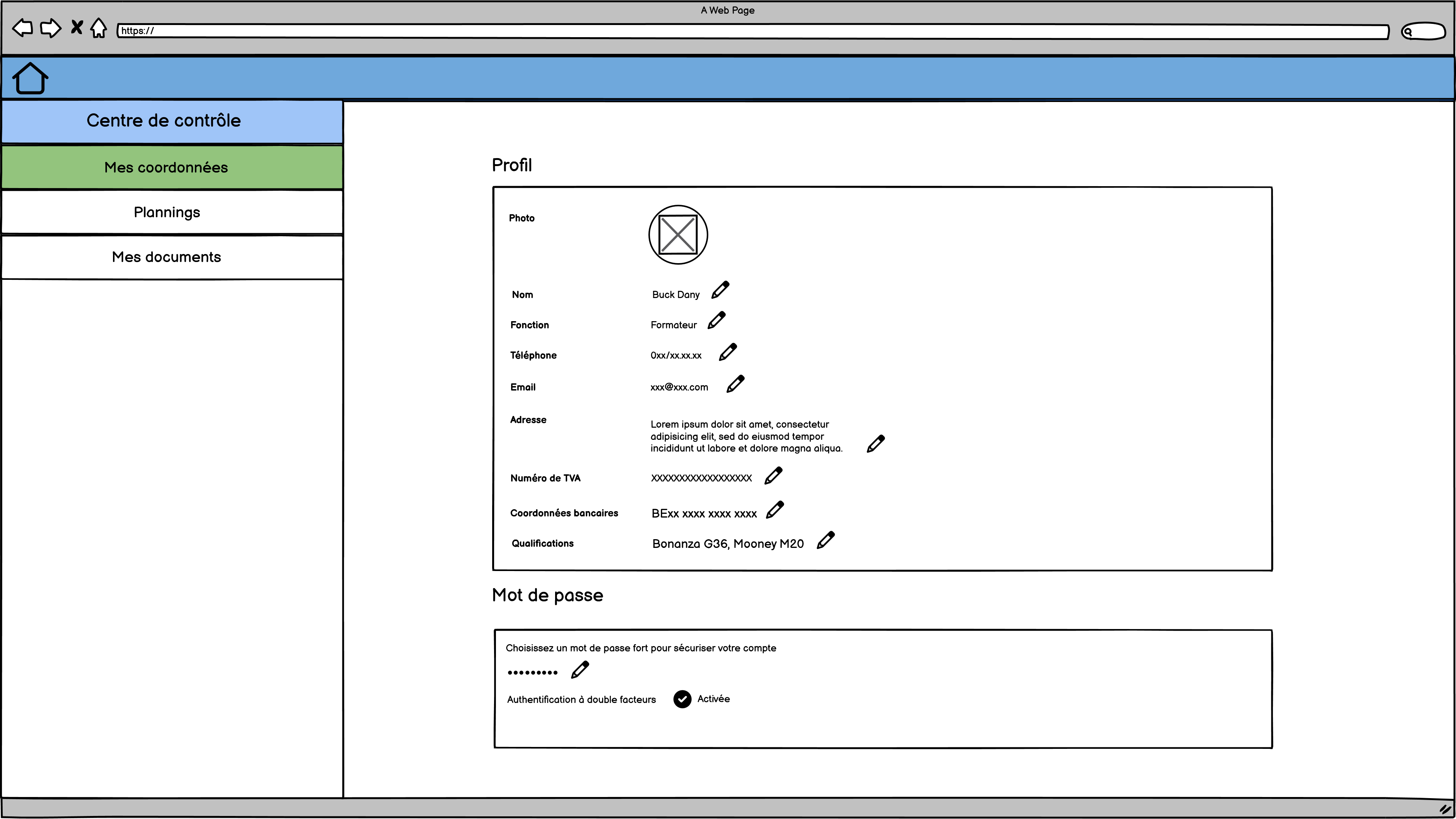The image size is (1456, 819).
Task: Click the Profil section heading
Action: tap(512, 165)
